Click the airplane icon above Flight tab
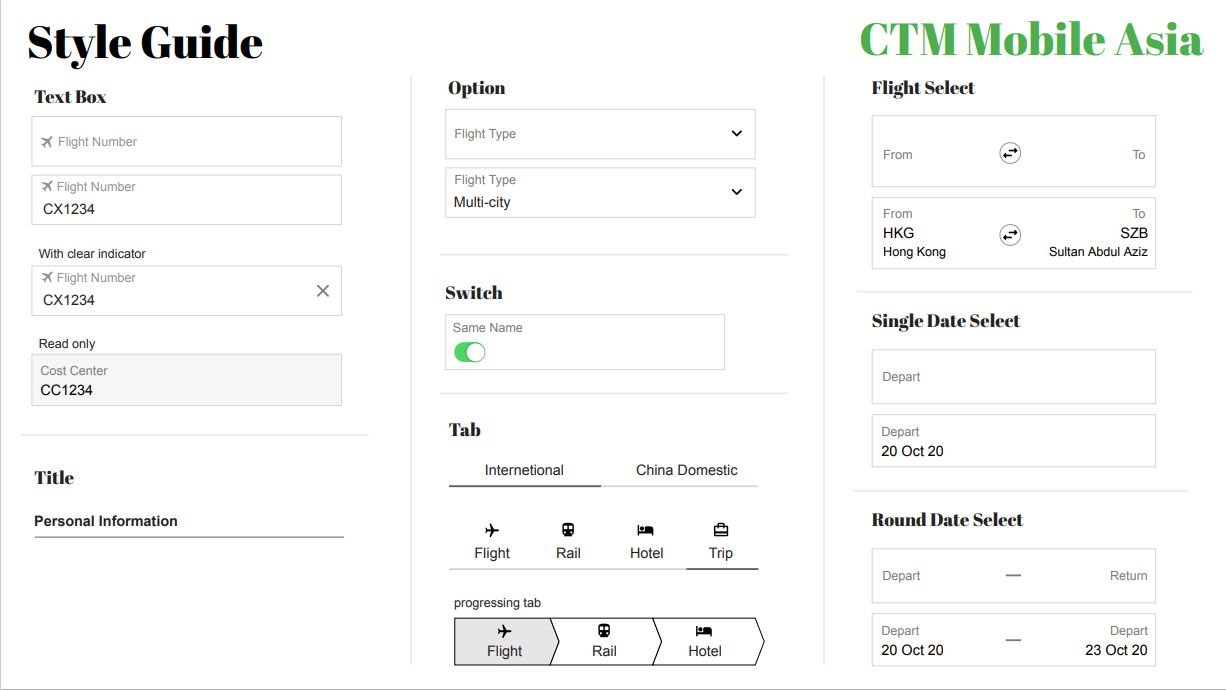 pyautogui.click(x=491, y=530)
